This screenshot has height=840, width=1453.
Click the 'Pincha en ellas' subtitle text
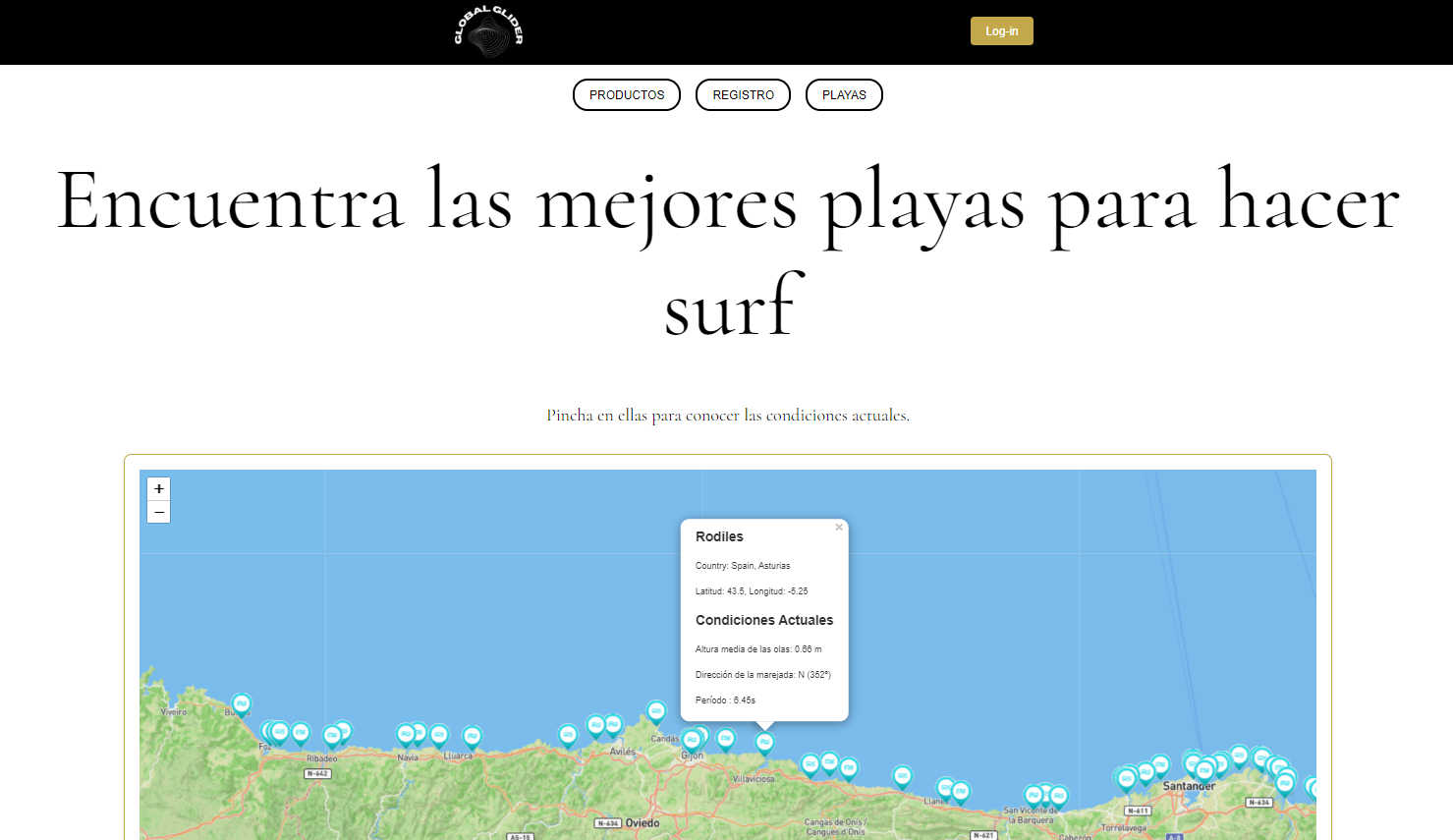click(728, 416)
